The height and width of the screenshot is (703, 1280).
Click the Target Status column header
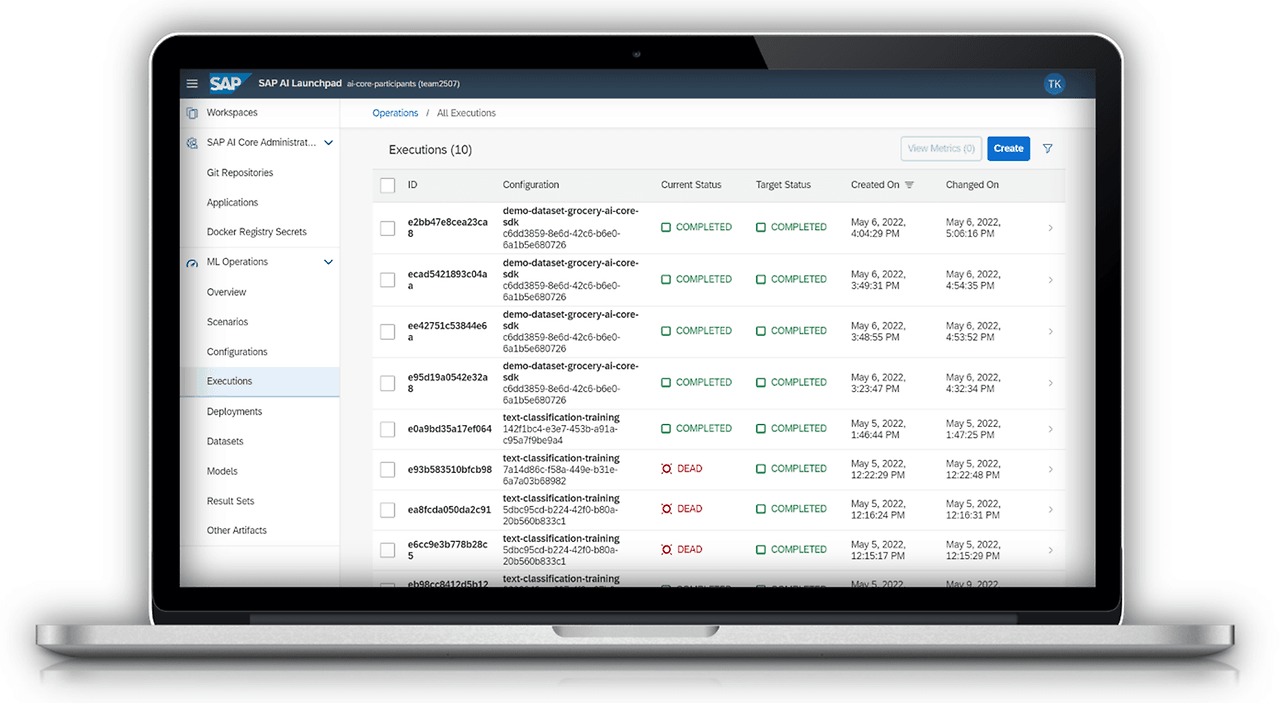783,185
